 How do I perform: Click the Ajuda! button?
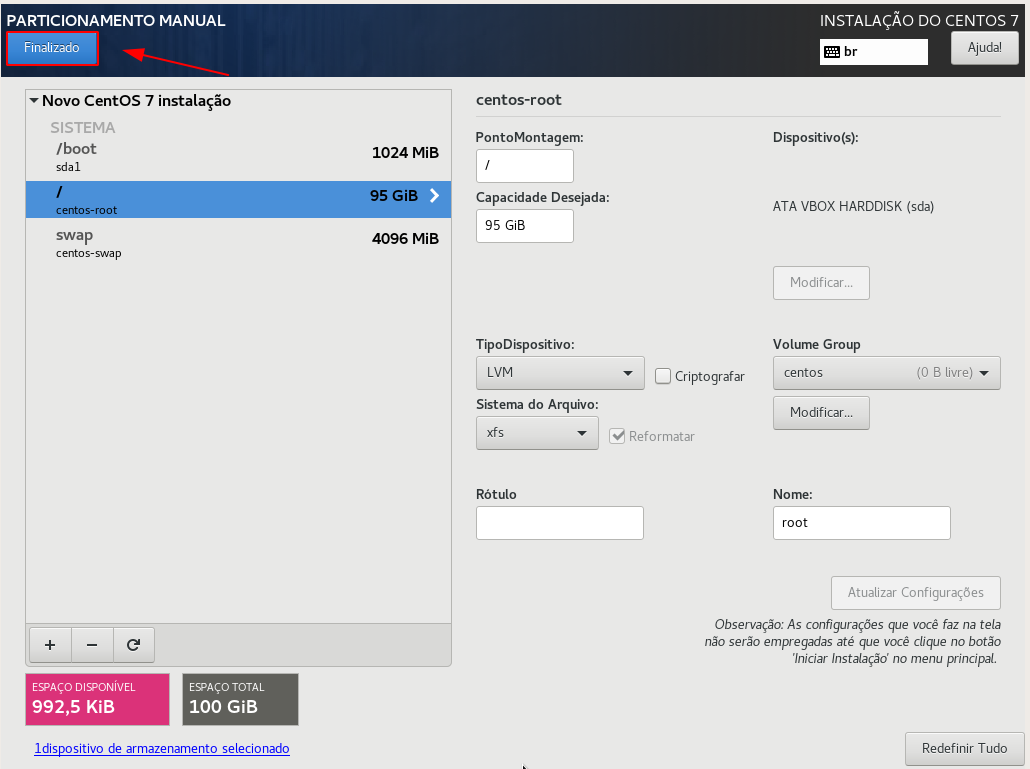point(984,48)
